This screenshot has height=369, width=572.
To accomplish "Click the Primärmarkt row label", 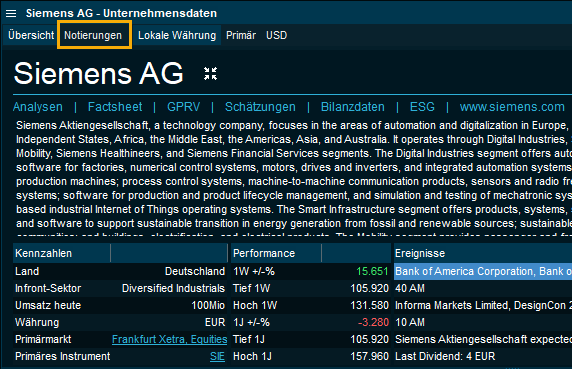I will [43, 339].
